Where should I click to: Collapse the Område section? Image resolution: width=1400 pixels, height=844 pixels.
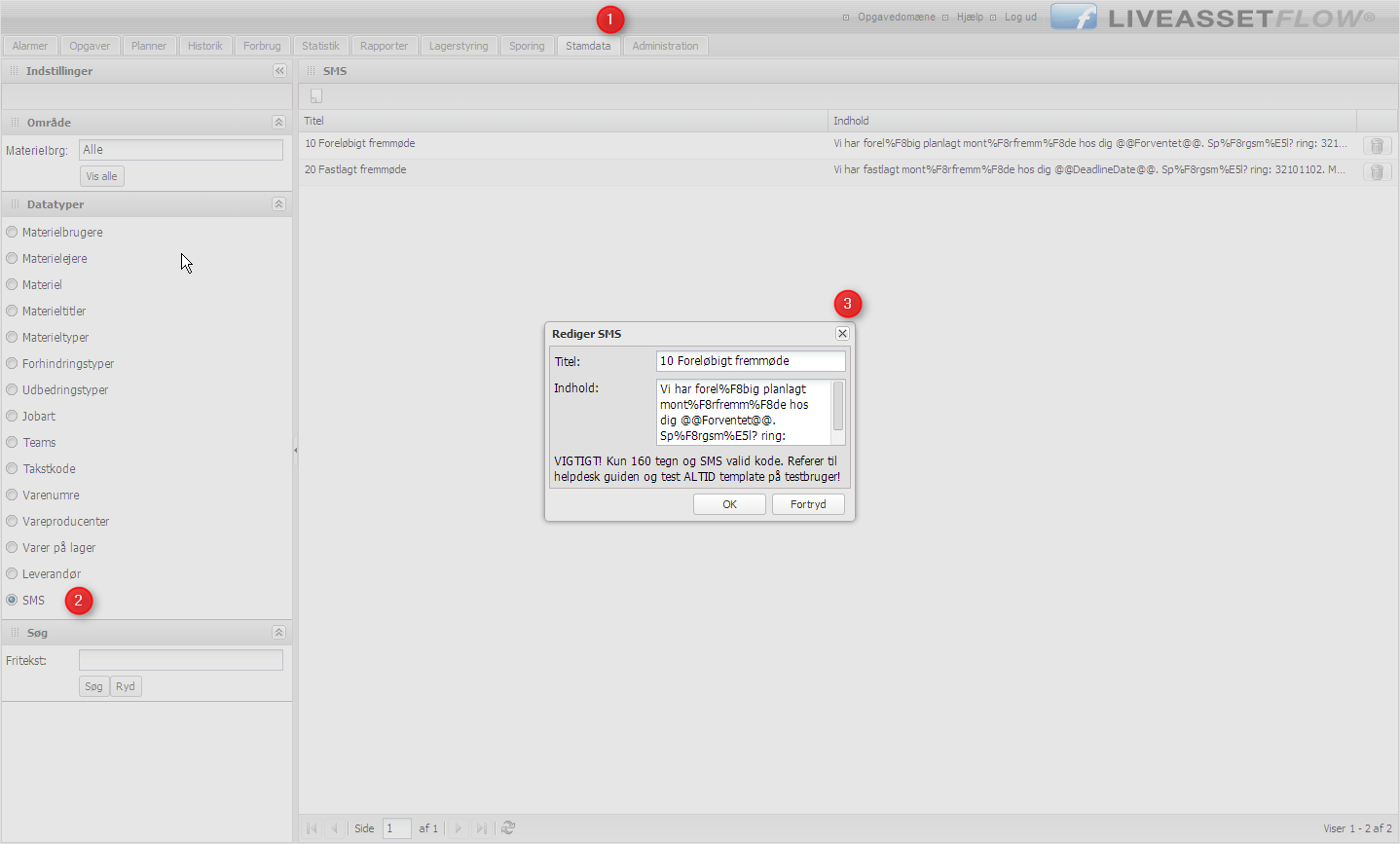278,123
